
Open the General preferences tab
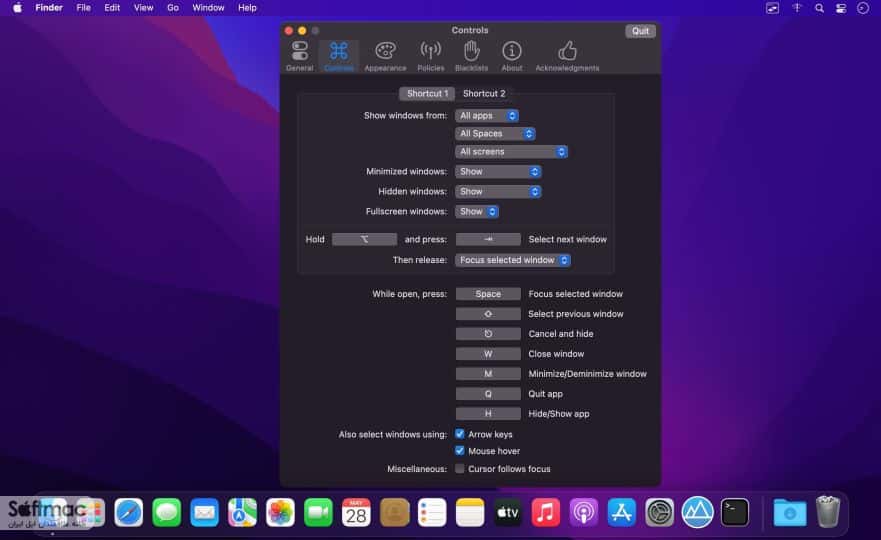pos(299,56)
